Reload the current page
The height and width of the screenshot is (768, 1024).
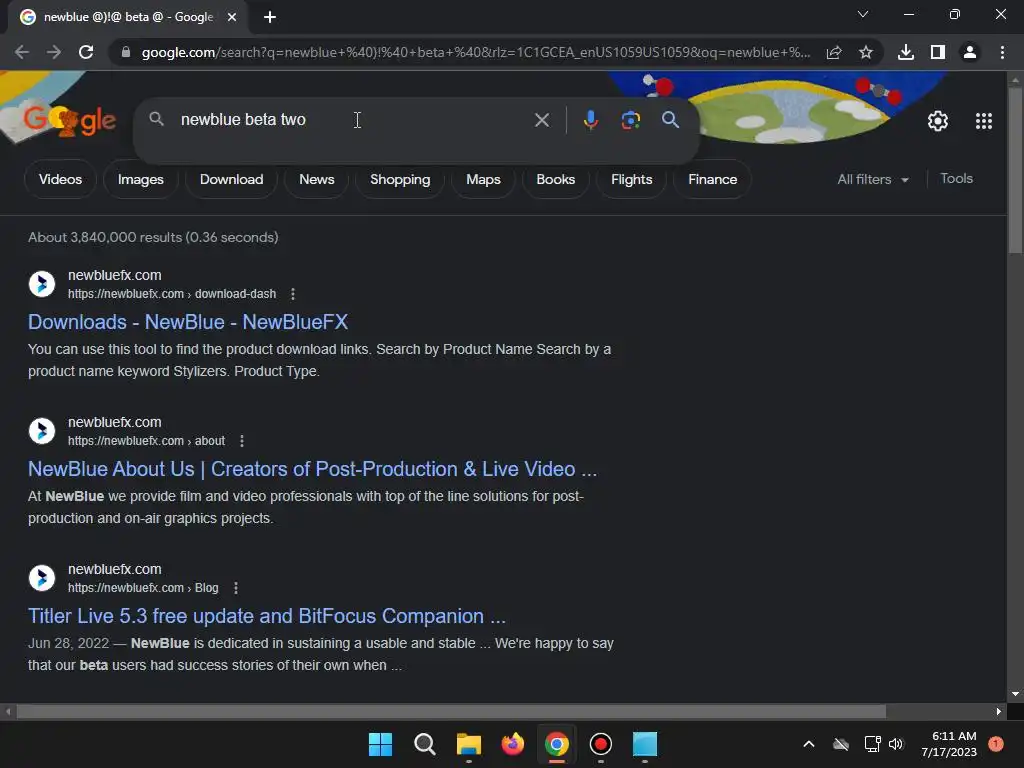[86, 52]
